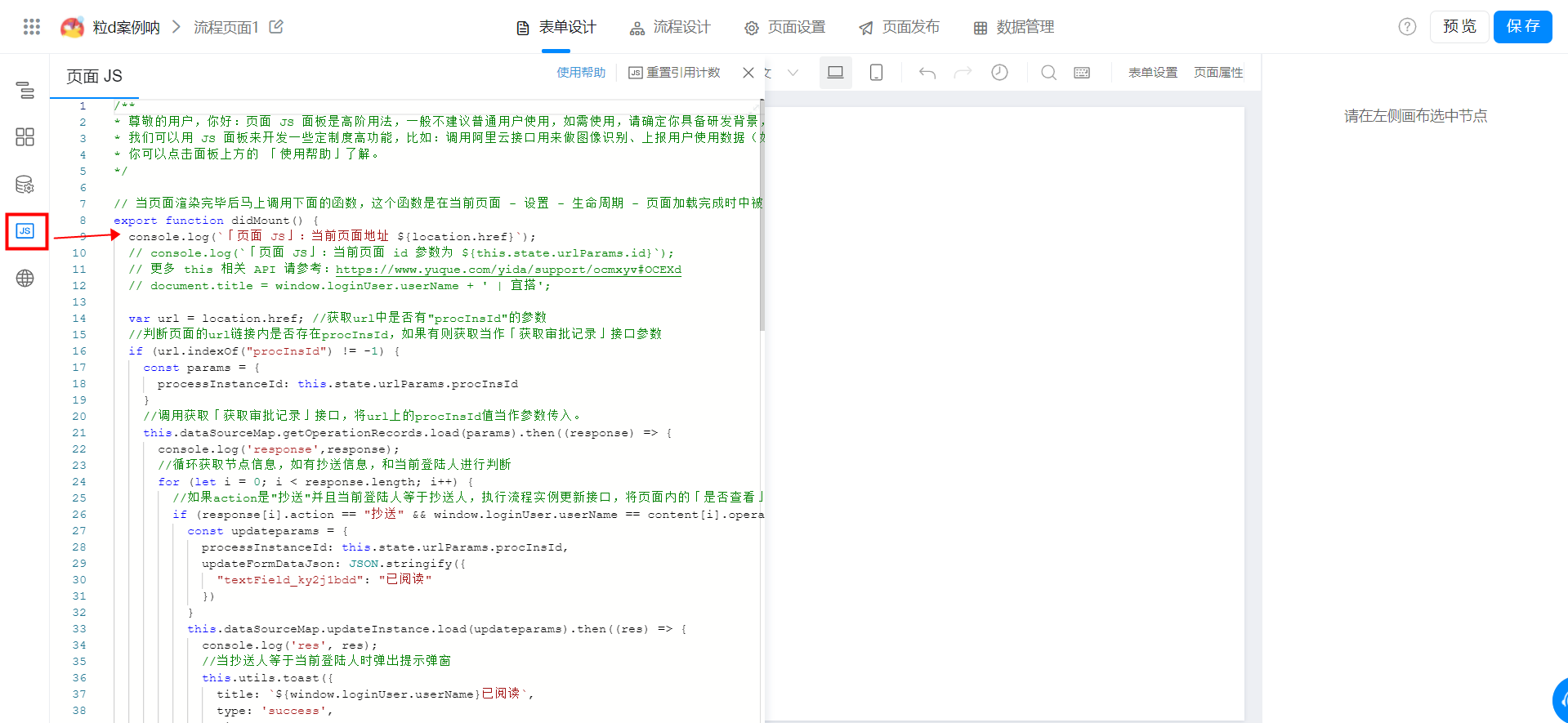Switch to mobile preview mode
The height and width of the screenshot is (723, 1568).
tap(876, 73)
